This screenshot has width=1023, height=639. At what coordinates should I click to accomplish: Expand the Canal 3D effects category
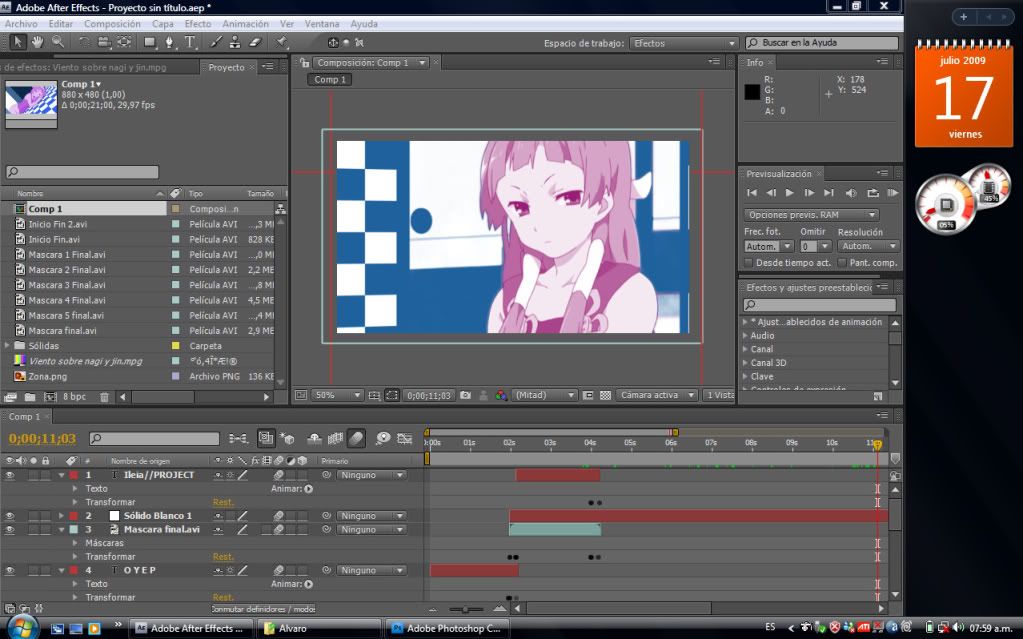745,363
